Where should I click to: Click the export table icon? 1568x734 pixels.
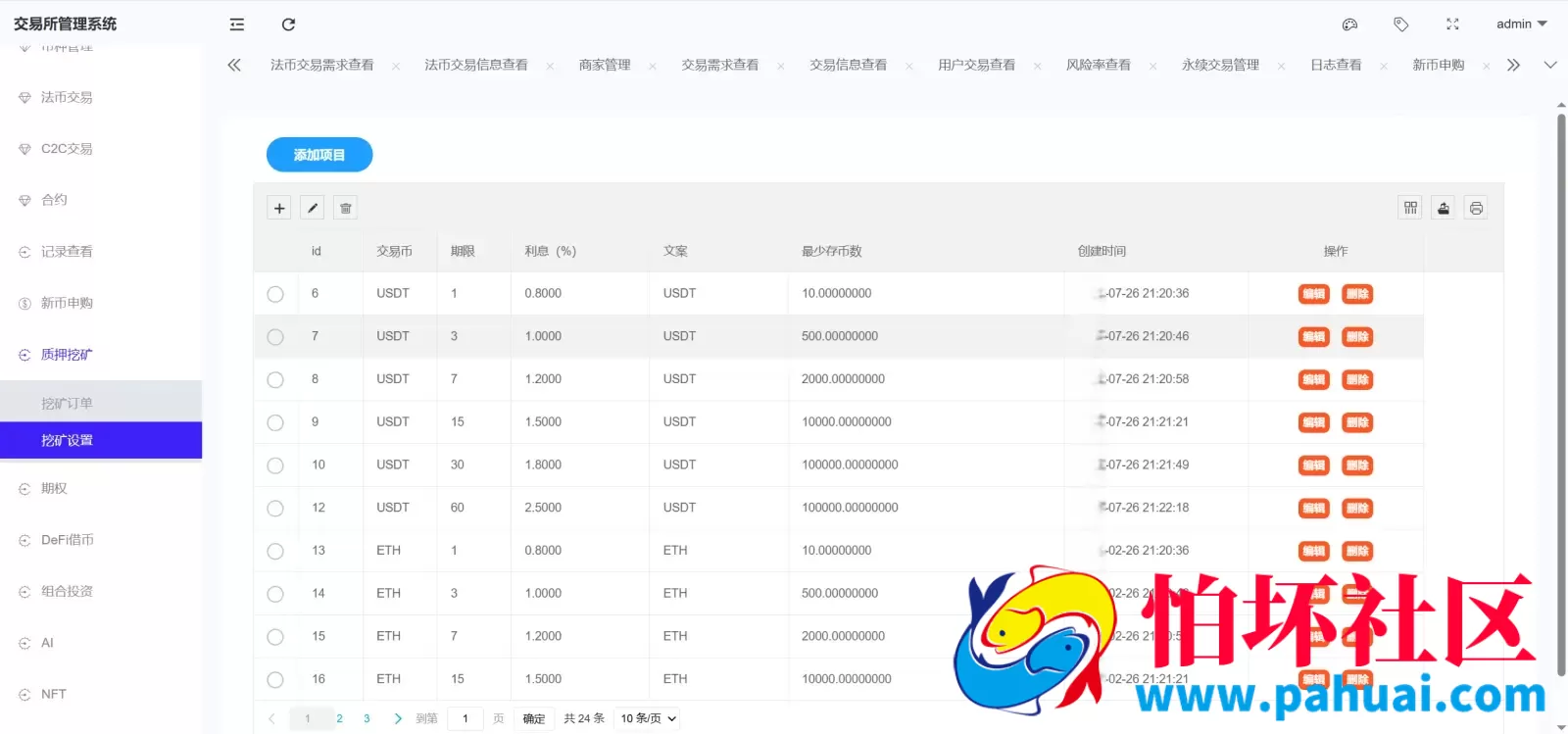[1444, 208]
